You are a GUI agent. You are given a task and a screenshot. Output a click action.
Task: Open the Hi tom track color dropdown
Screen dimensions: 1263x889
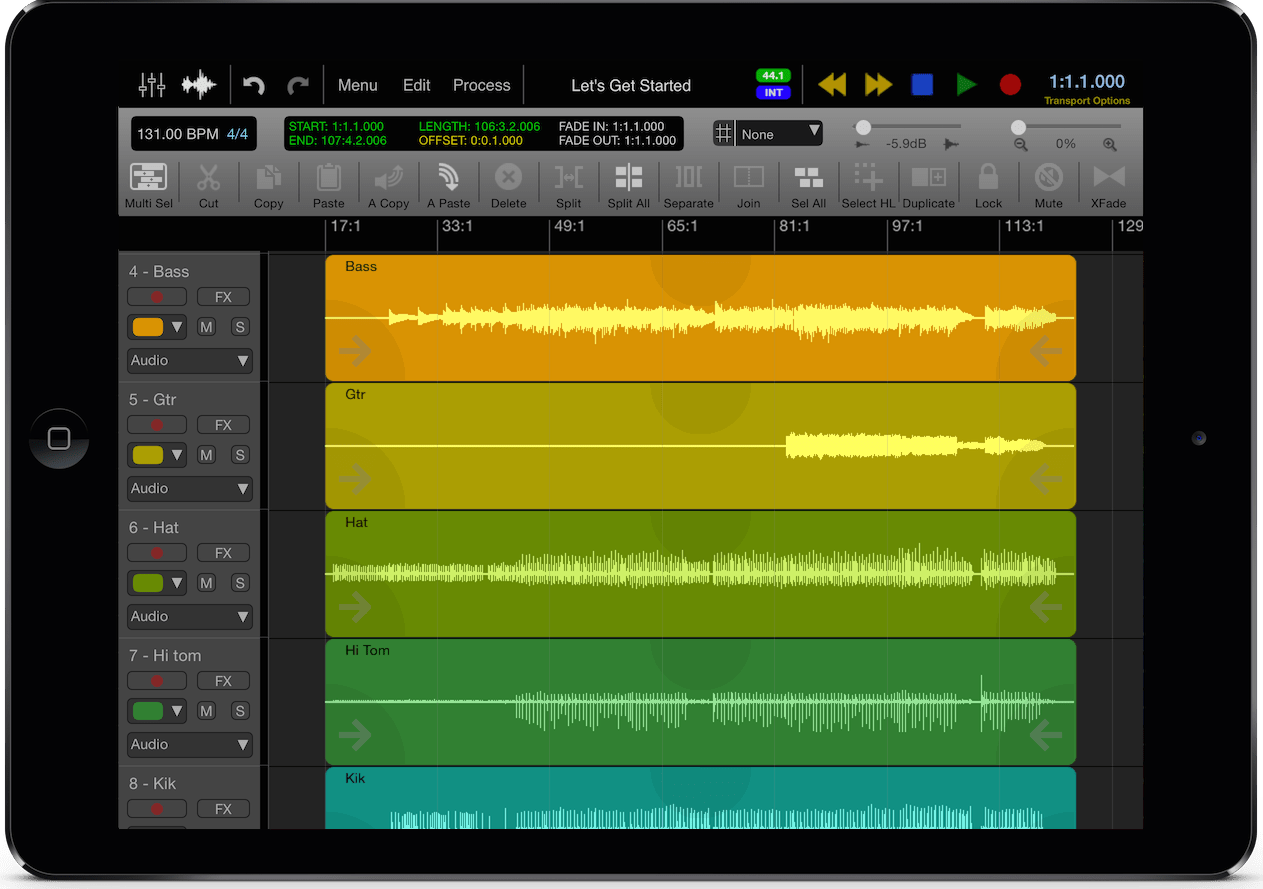coord(158,711)
